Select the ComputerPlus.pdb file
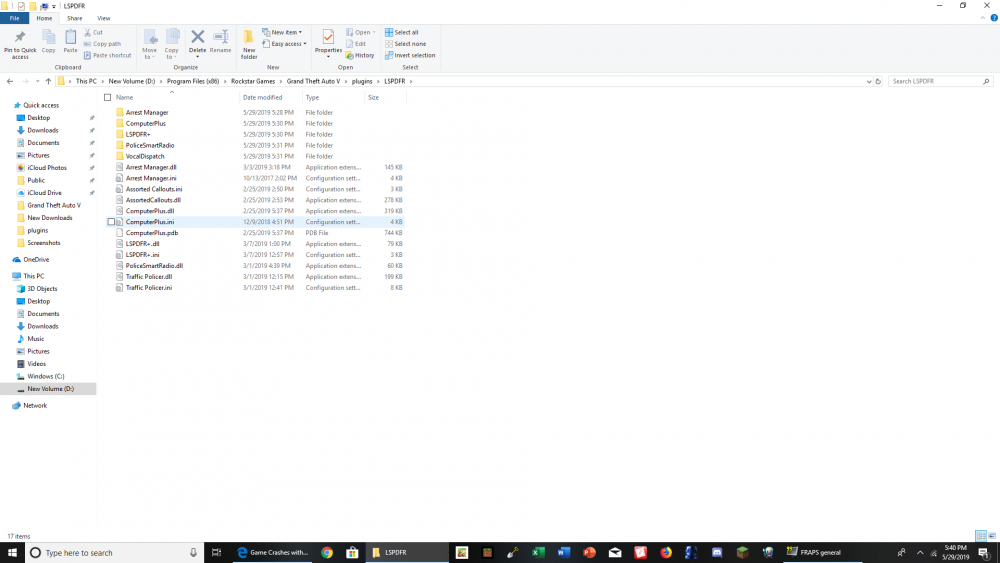The height and width of the screenshot is (563, 1000). 152,233
